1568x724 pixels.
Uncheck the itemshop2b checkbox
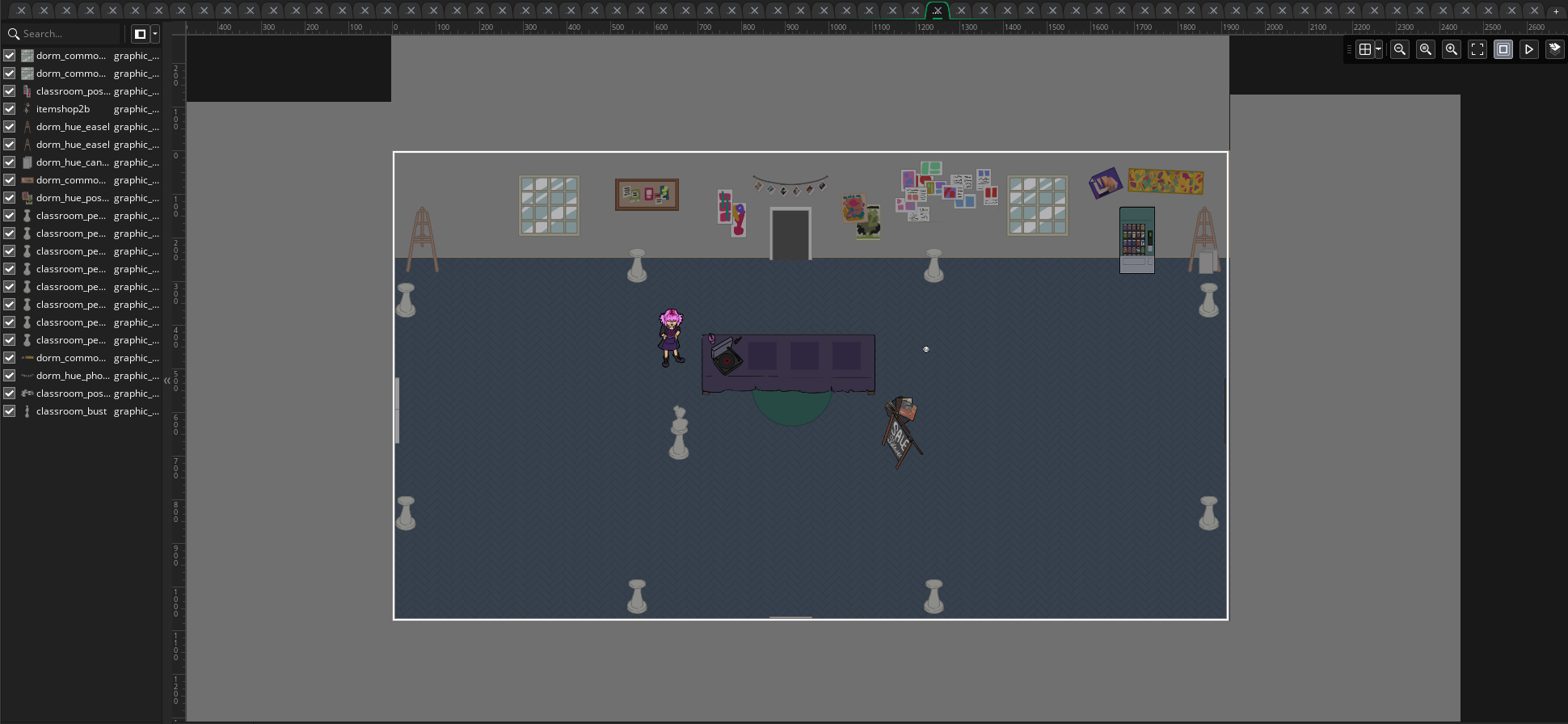click(10, 109)
